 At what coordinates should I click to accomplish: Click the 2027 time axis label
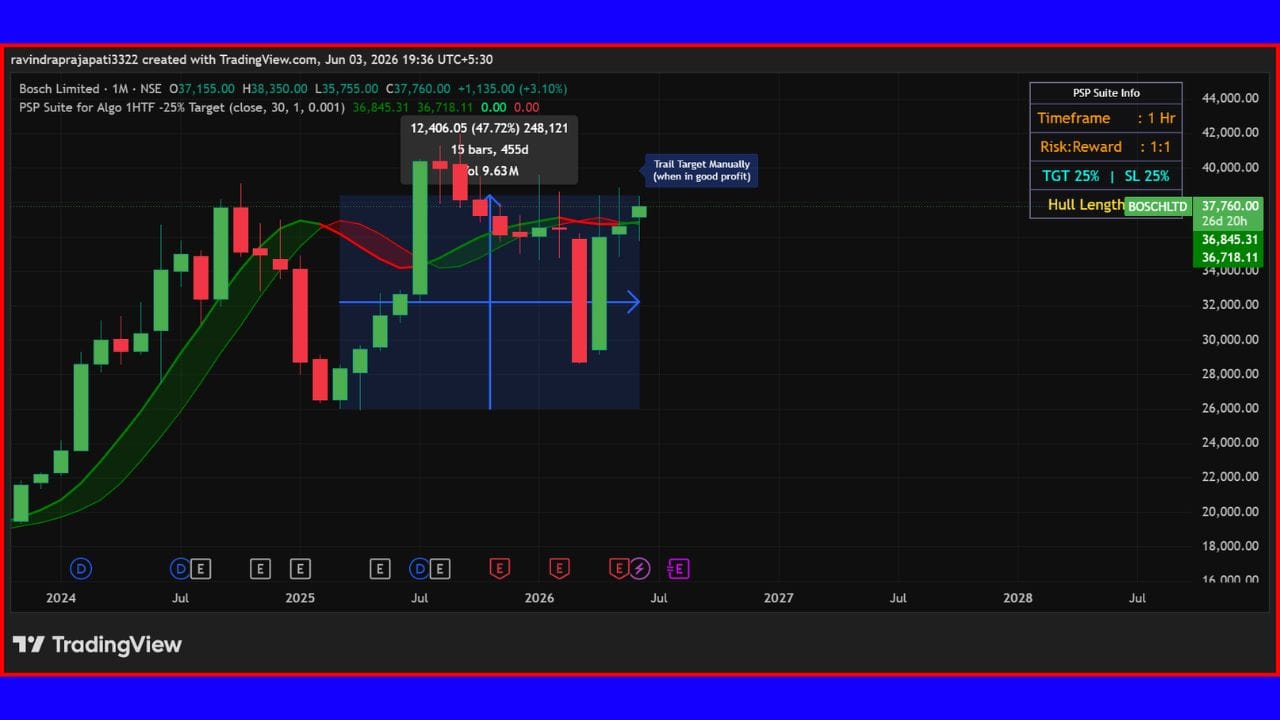pyautogui.click(x=778, y=598)
